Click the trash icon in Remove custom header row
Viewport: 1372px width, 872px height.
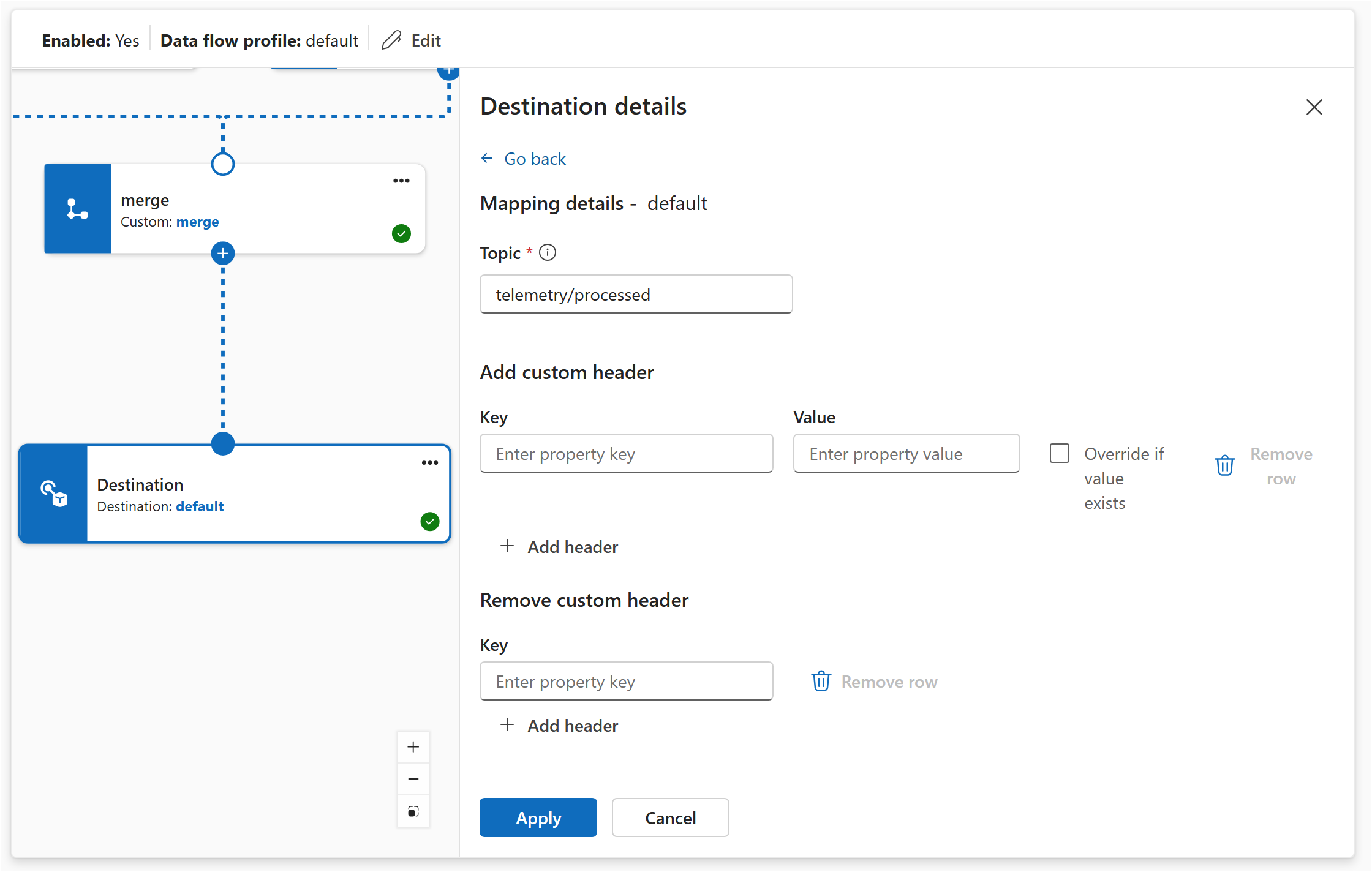(x=821, y=681)
